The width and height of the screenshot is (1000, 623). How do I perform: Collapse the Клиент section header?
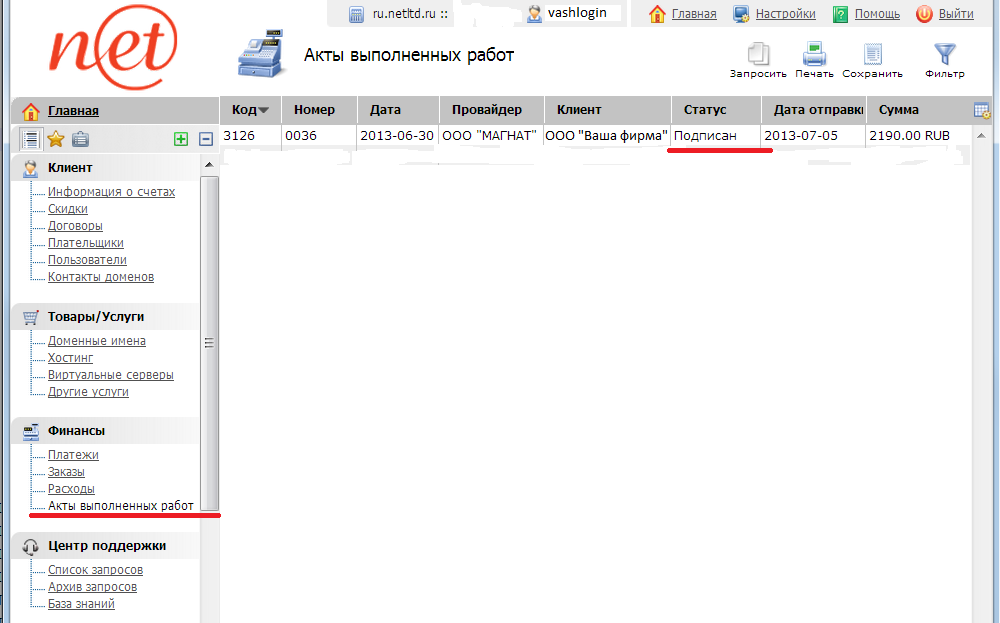(70, 168)
